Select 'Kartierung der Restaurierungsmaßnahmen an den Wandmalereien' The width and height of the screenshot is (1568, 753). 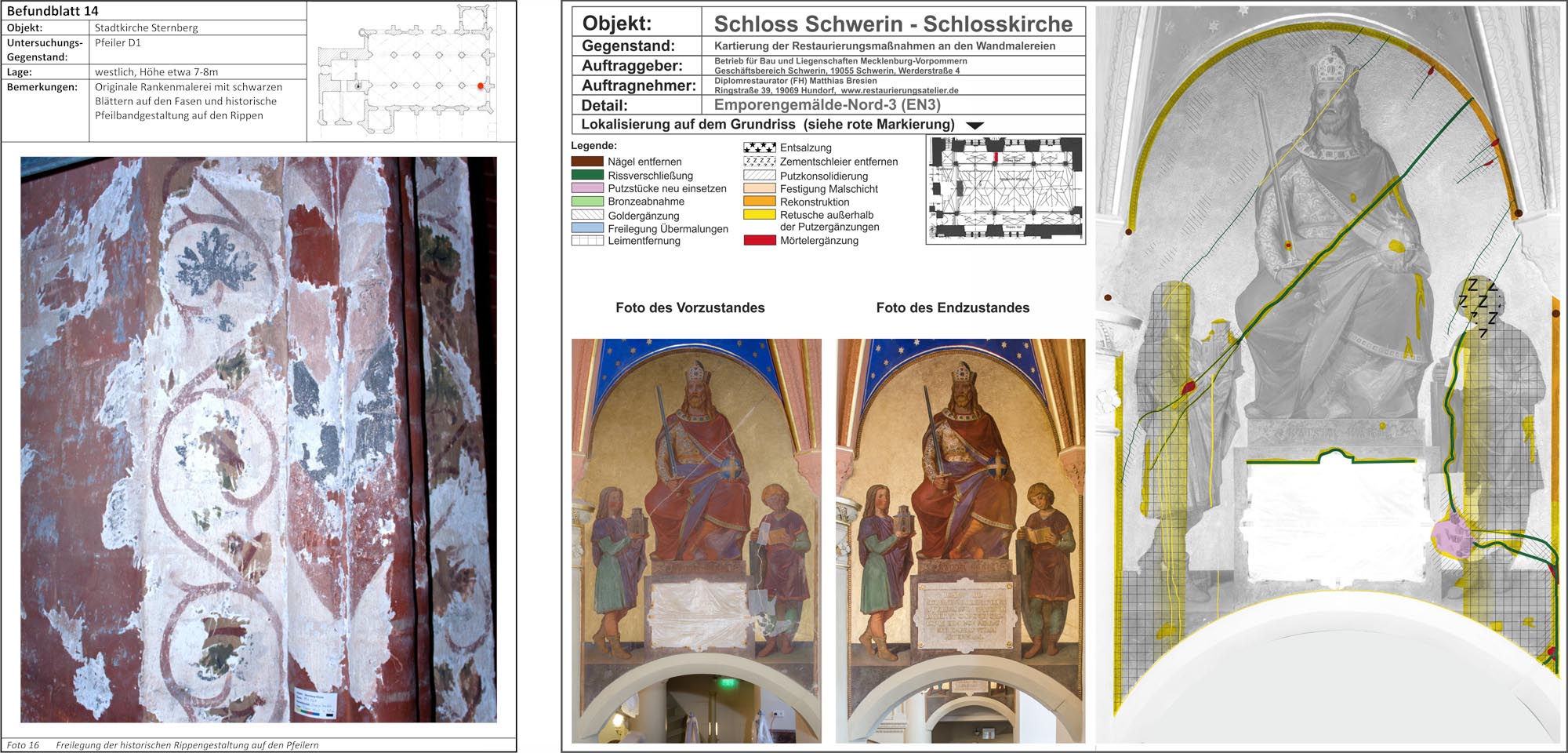point(884,46)
